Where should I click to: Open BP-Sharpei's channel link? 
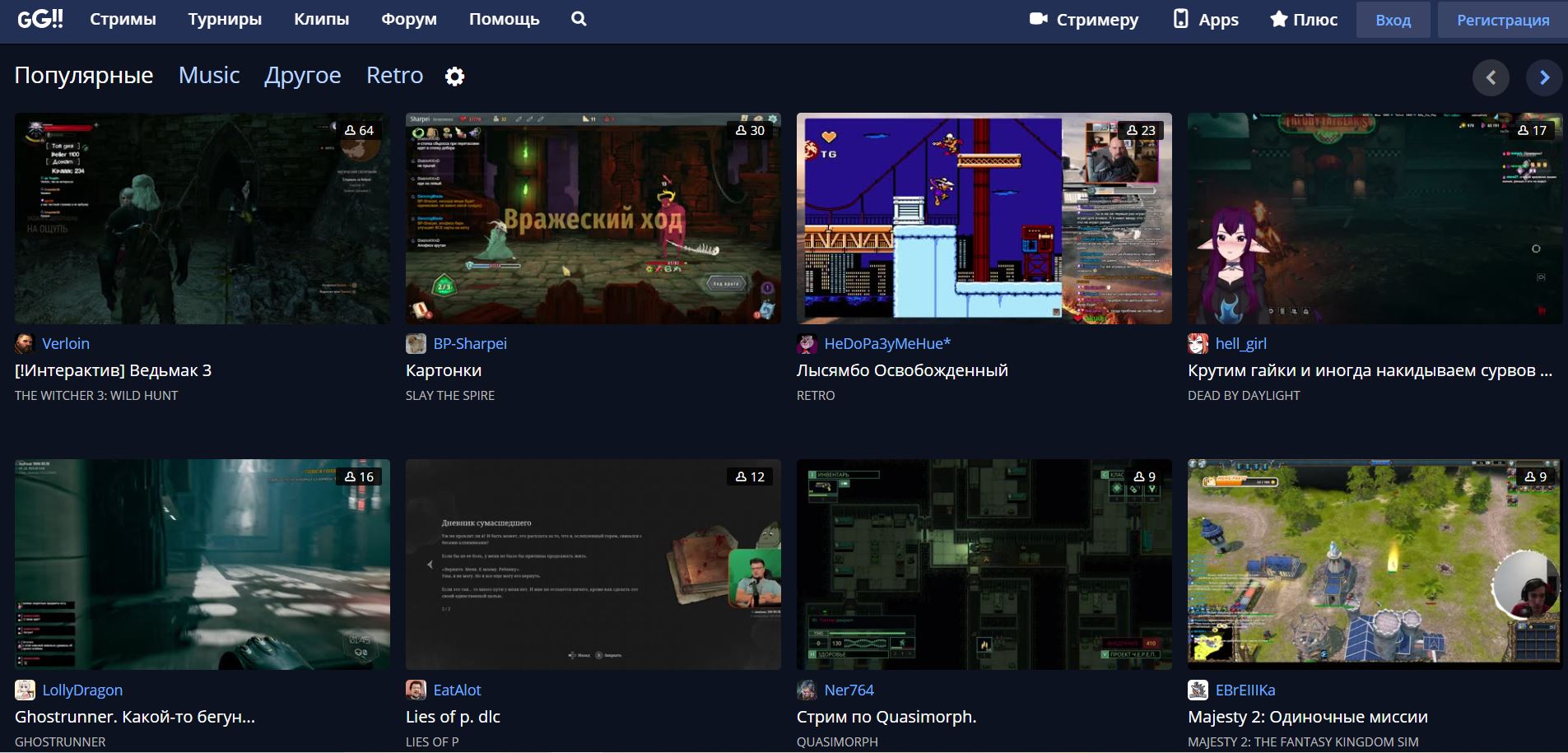pos(470,343)
